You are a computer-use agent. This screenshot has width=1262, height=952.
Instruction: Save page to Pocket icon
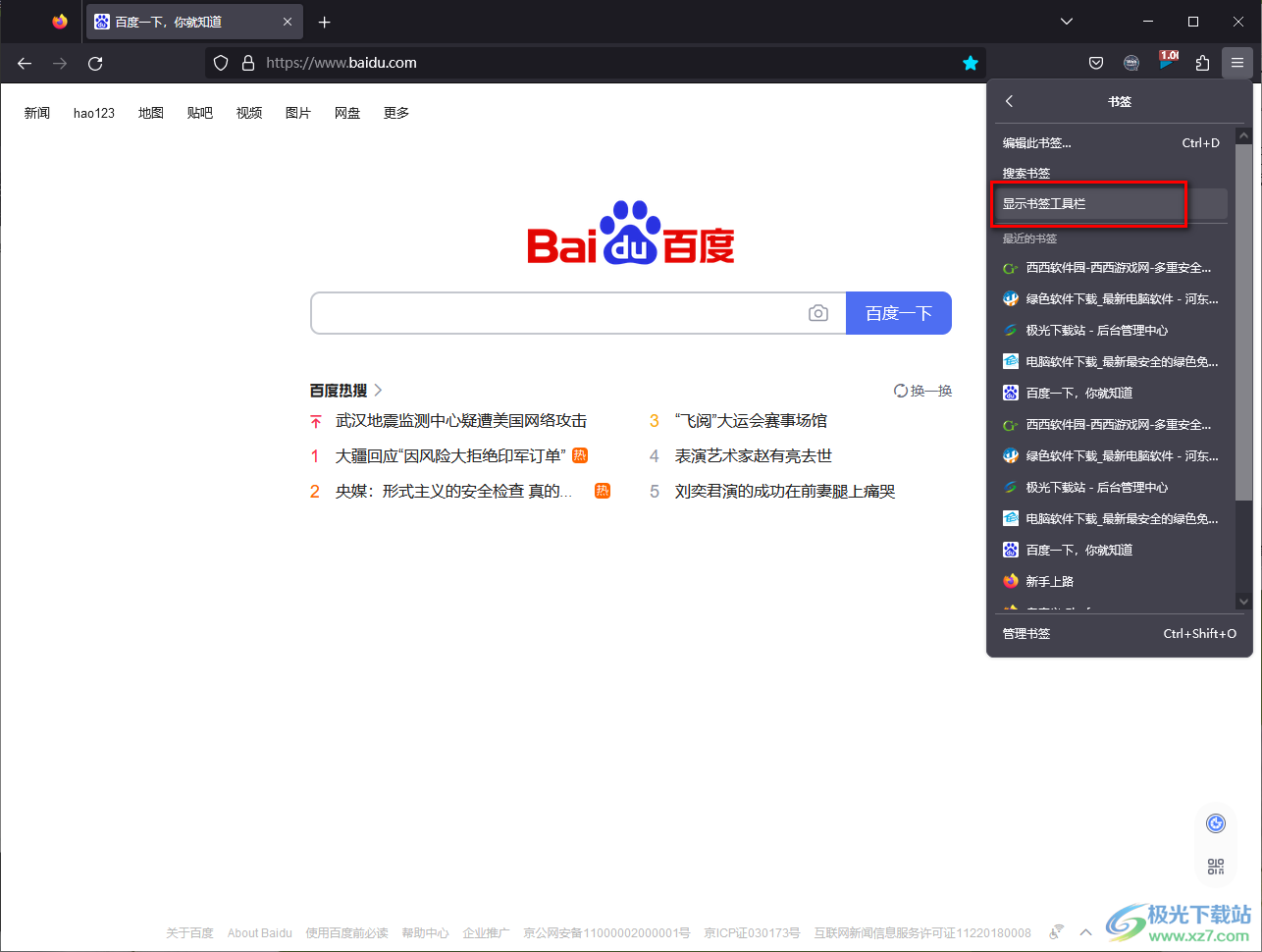1096,63
